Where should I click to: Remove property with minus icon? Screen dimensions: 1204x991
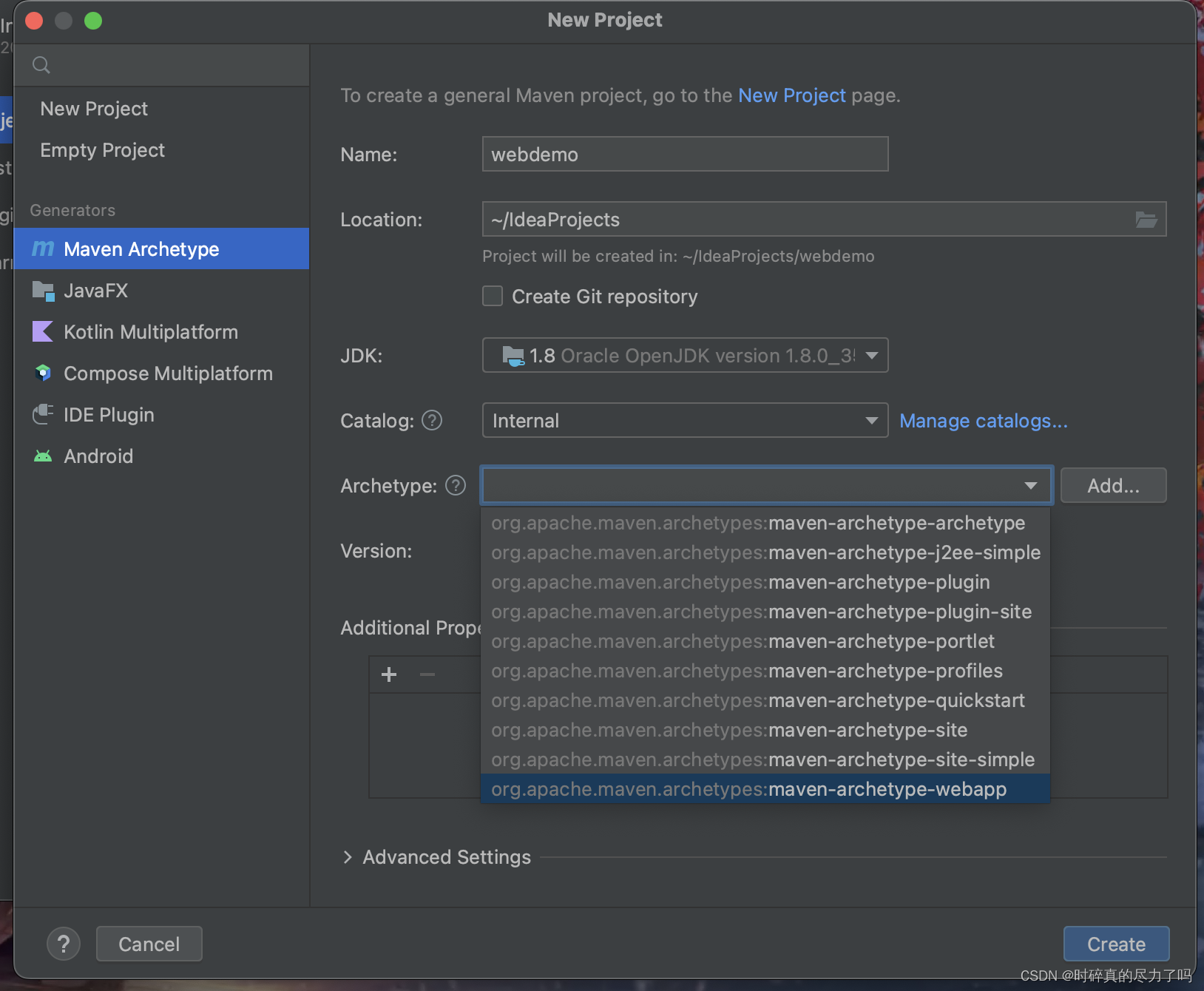(x=427, y=674)
